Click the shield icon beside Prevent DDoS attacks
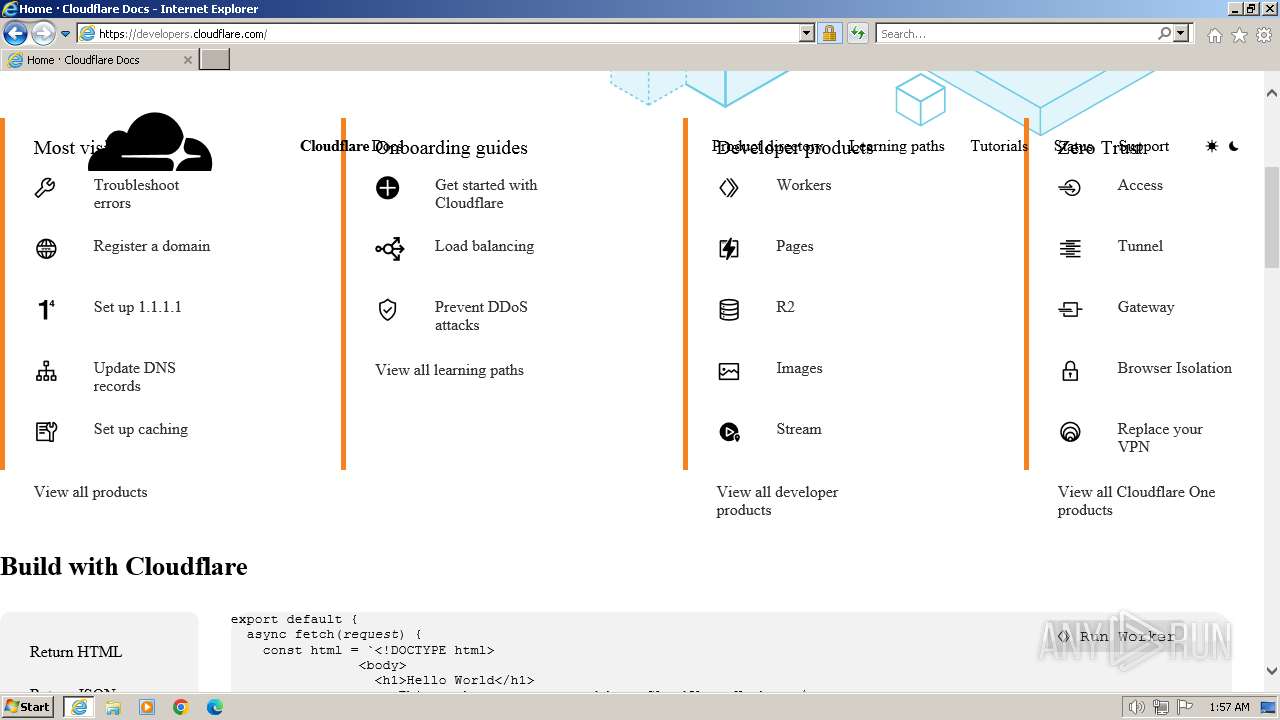Image resolution: width=1280 pixels, height=720 pixels. click(387, 310)
